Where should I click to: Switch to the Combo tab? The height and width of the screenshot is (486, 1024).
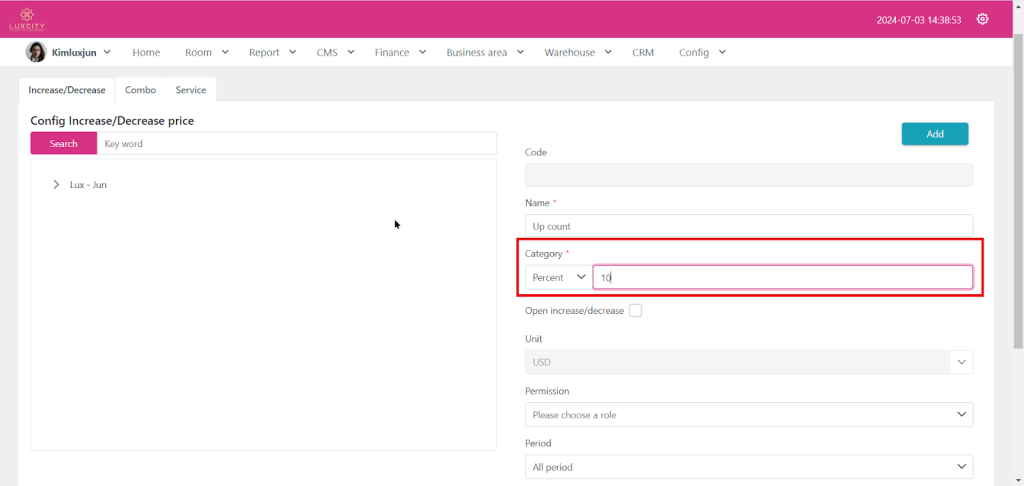(140, 90)
